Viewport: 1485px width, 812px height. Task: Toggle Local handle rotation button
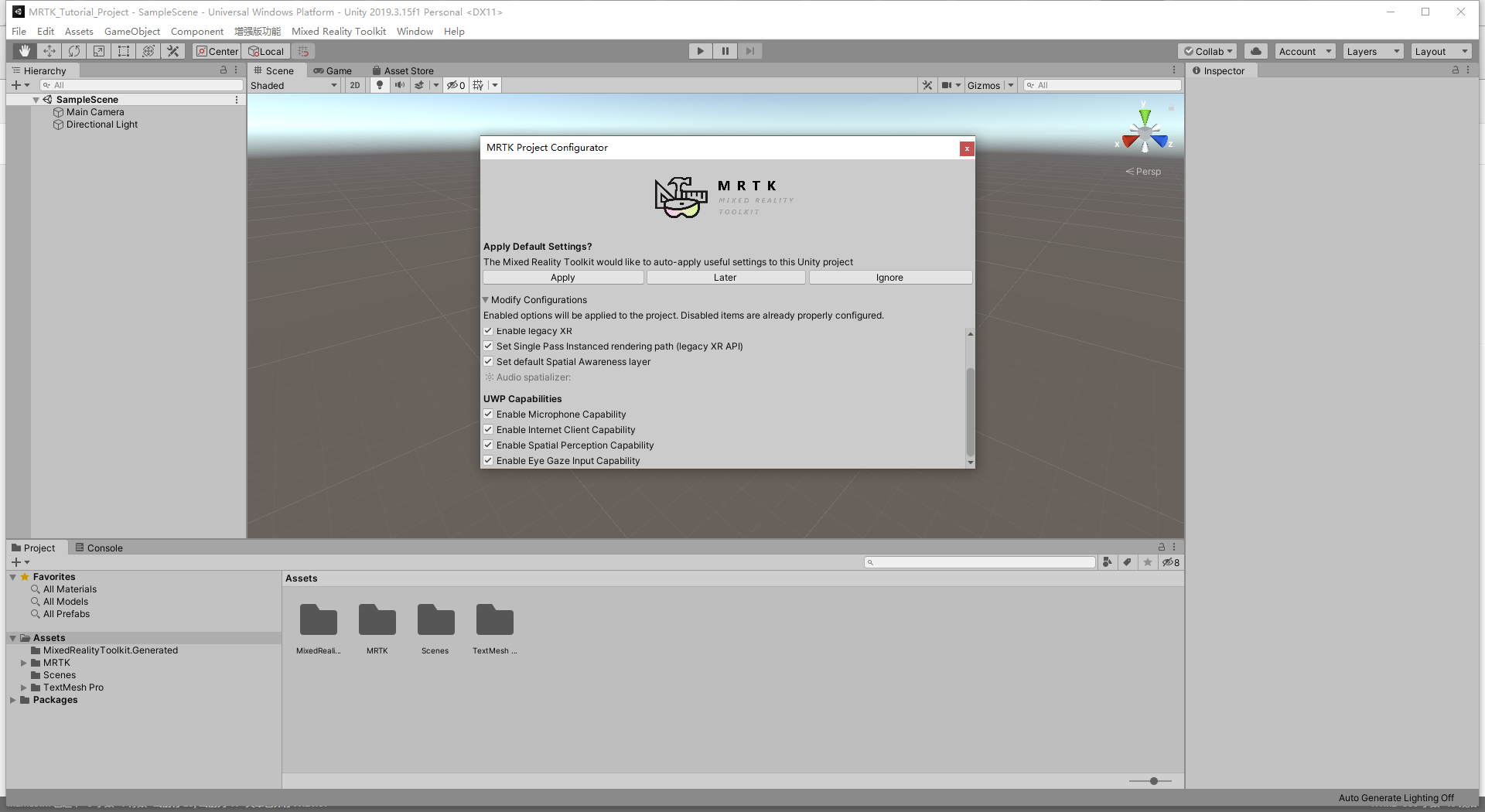pos(266,51)
